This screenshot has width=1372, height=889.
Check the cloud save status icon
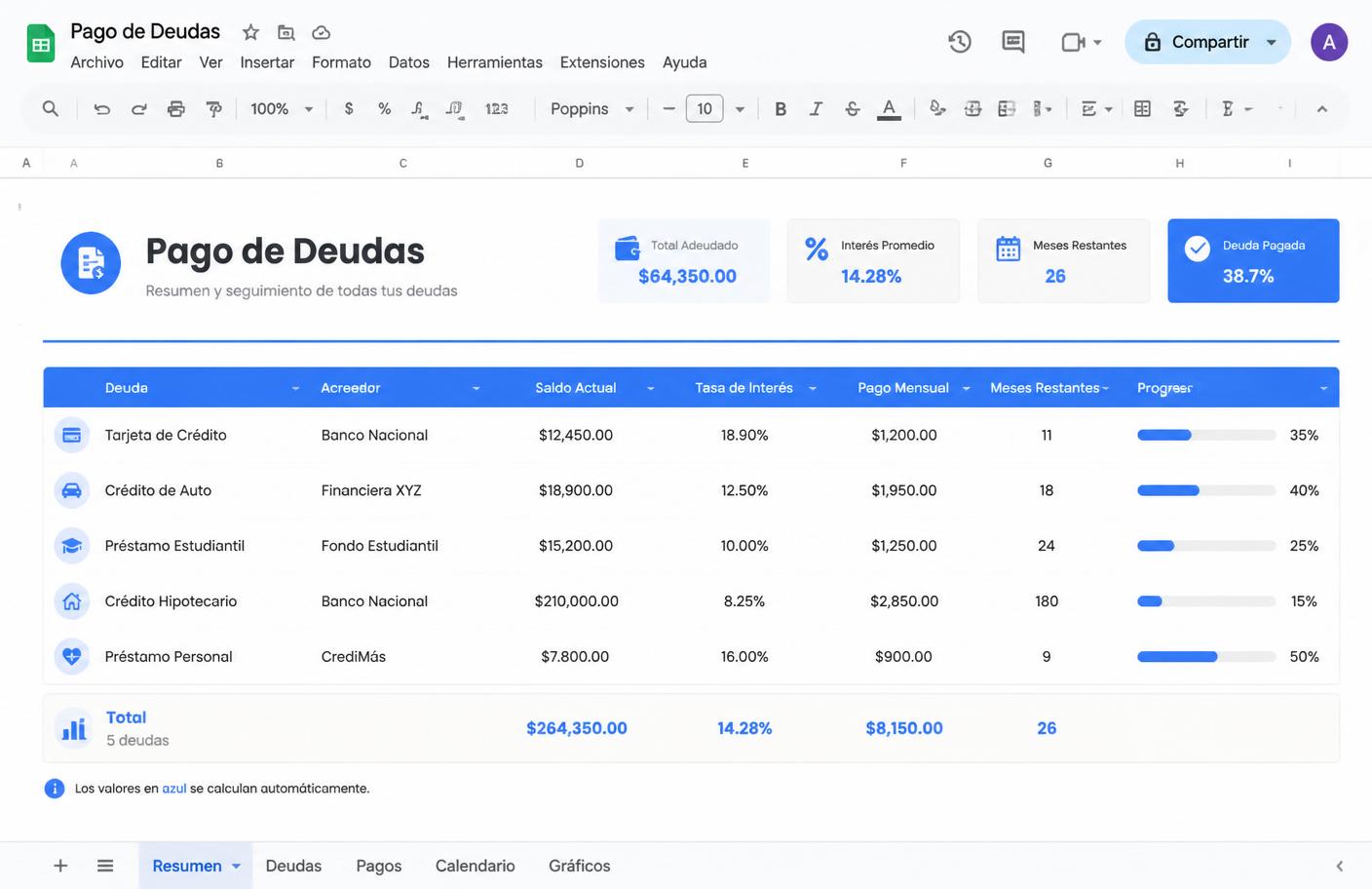(x=321, y=32)
